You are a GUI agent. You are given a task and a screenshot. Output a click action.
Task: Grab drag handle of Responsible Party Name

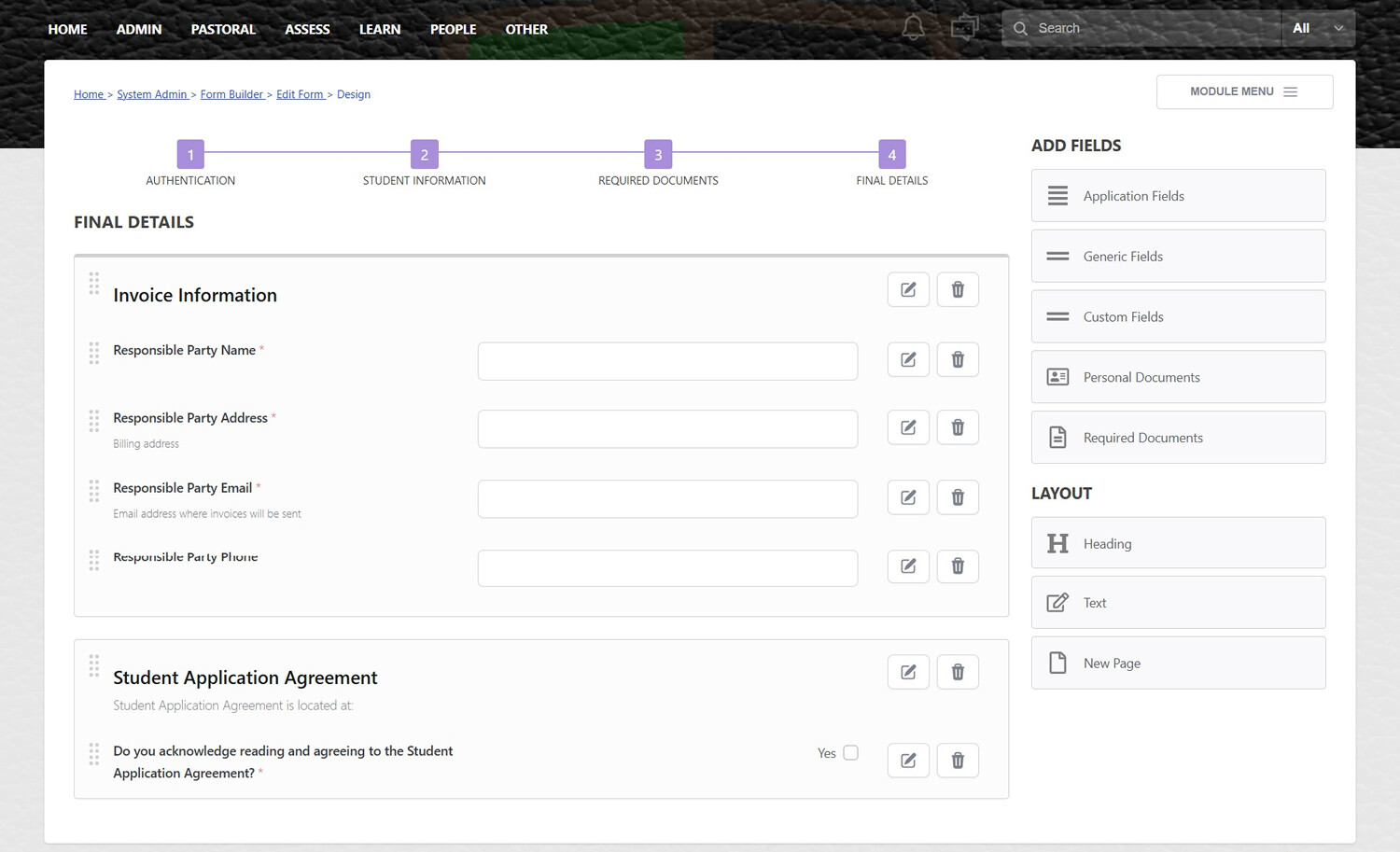click(94, 353)
